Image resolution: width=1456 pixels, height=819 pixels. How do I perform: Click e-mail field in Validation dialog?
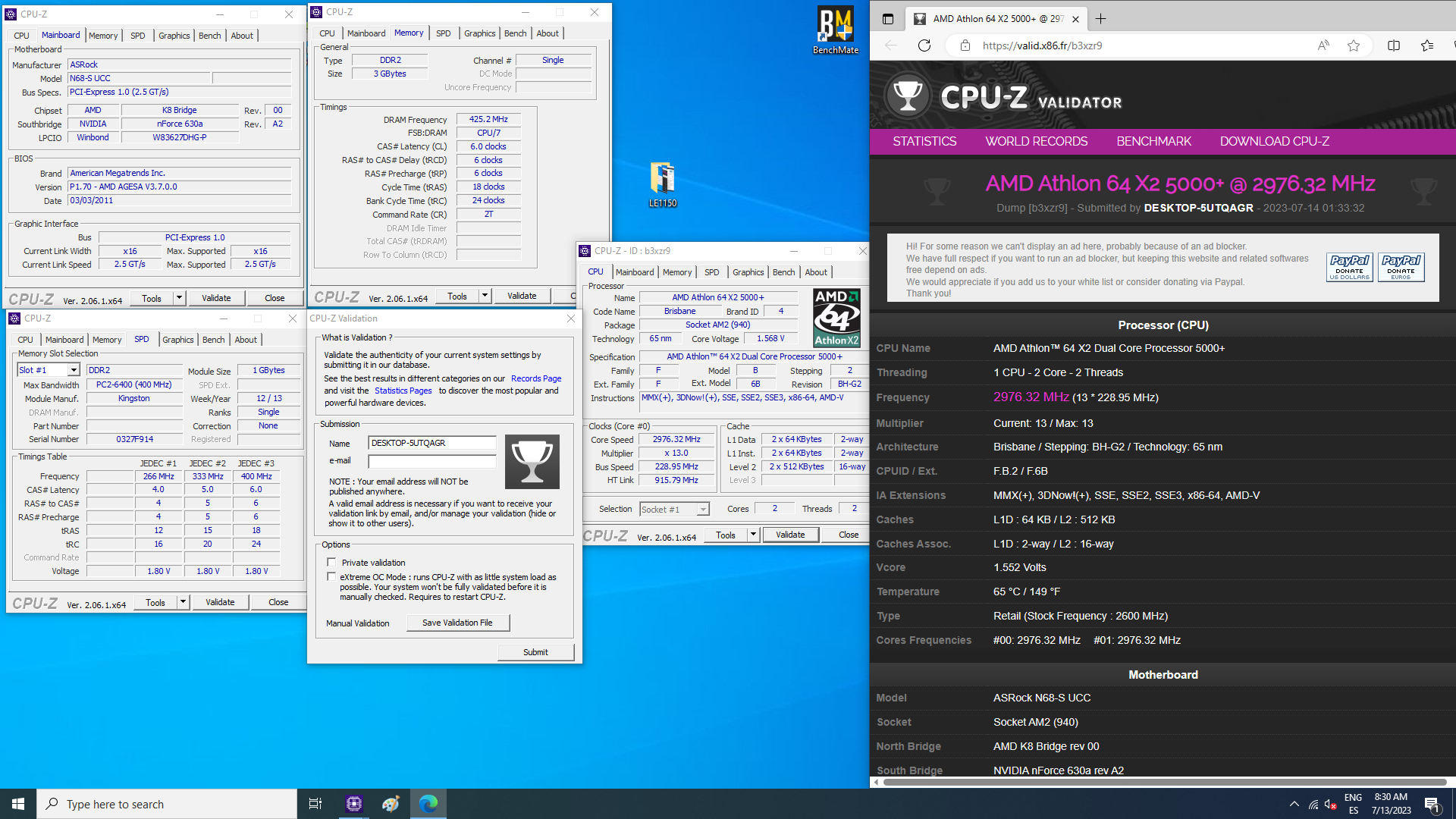click(x=431, y=461)
